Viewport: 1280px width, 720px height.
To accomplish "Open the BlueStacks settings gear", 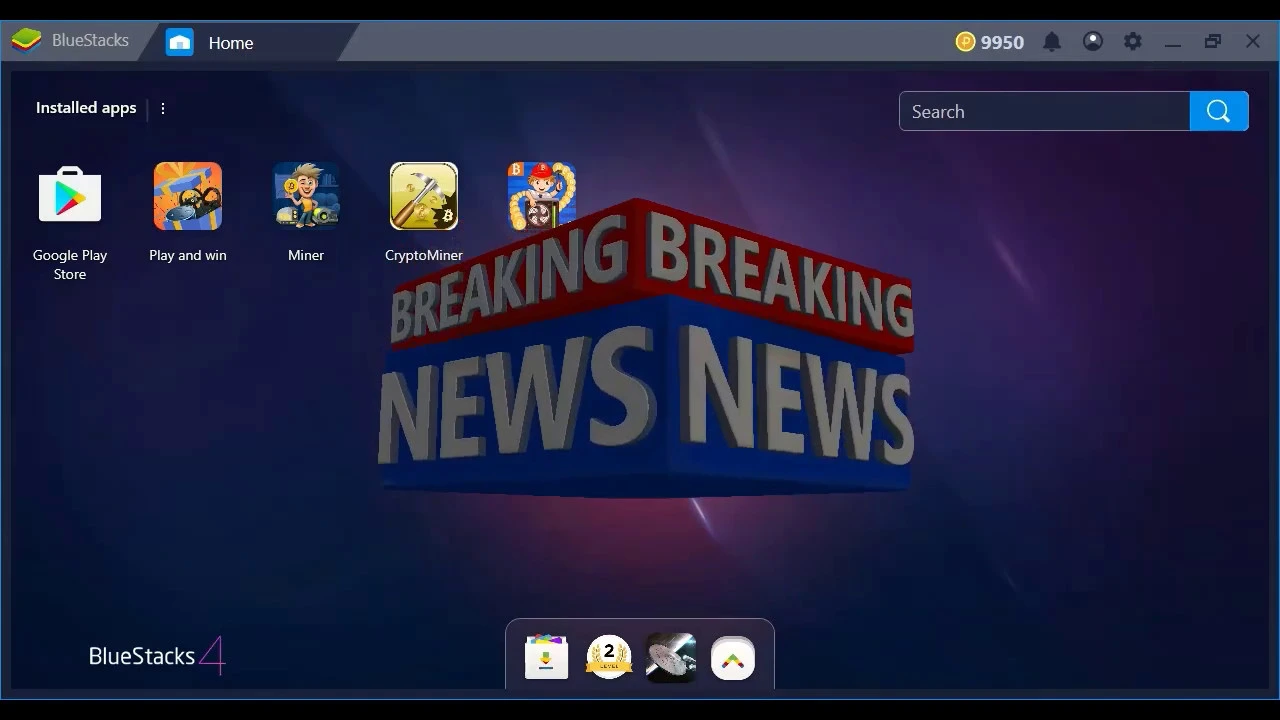I will tap(1132, 42).
